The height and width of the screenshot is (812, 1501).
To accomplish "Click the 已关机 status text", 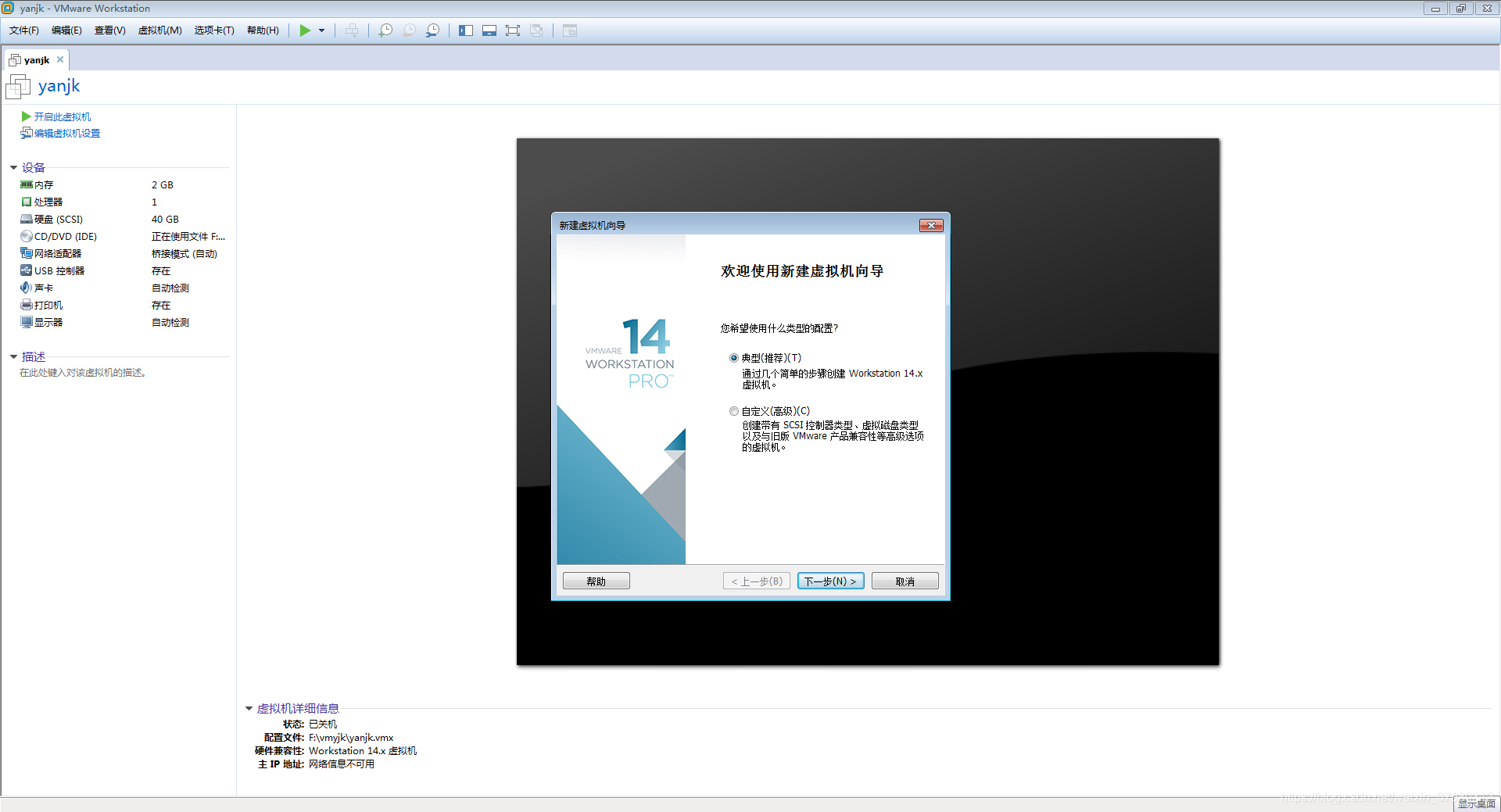I will coord(323,724).
